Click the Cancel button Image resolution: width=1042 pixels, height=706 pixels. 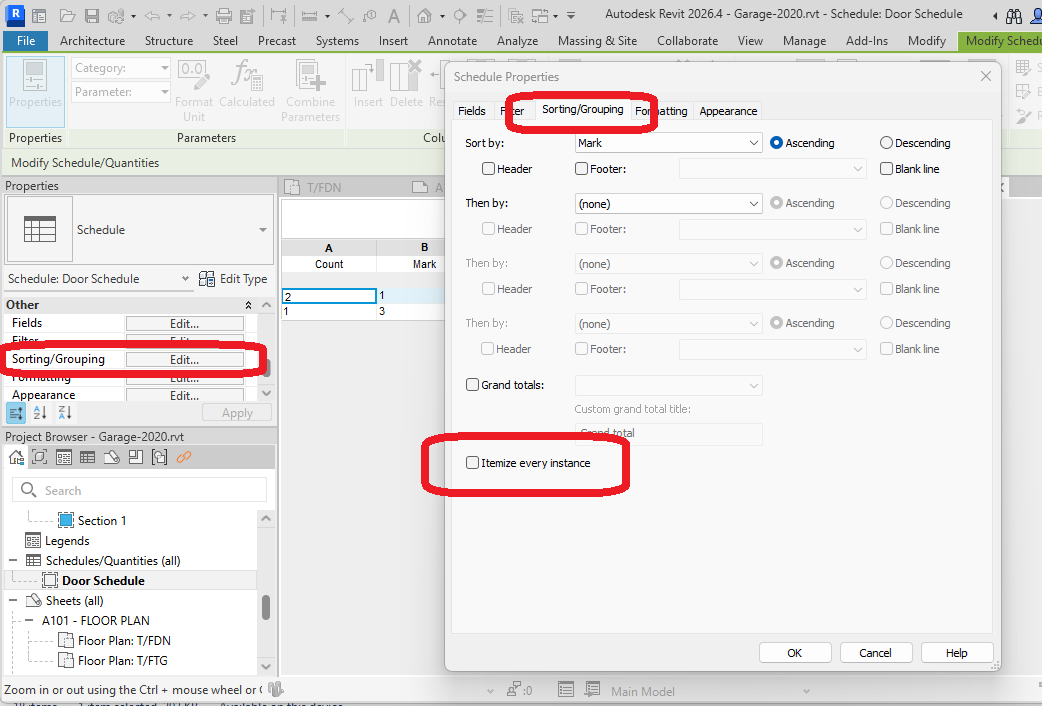point(875,653)
